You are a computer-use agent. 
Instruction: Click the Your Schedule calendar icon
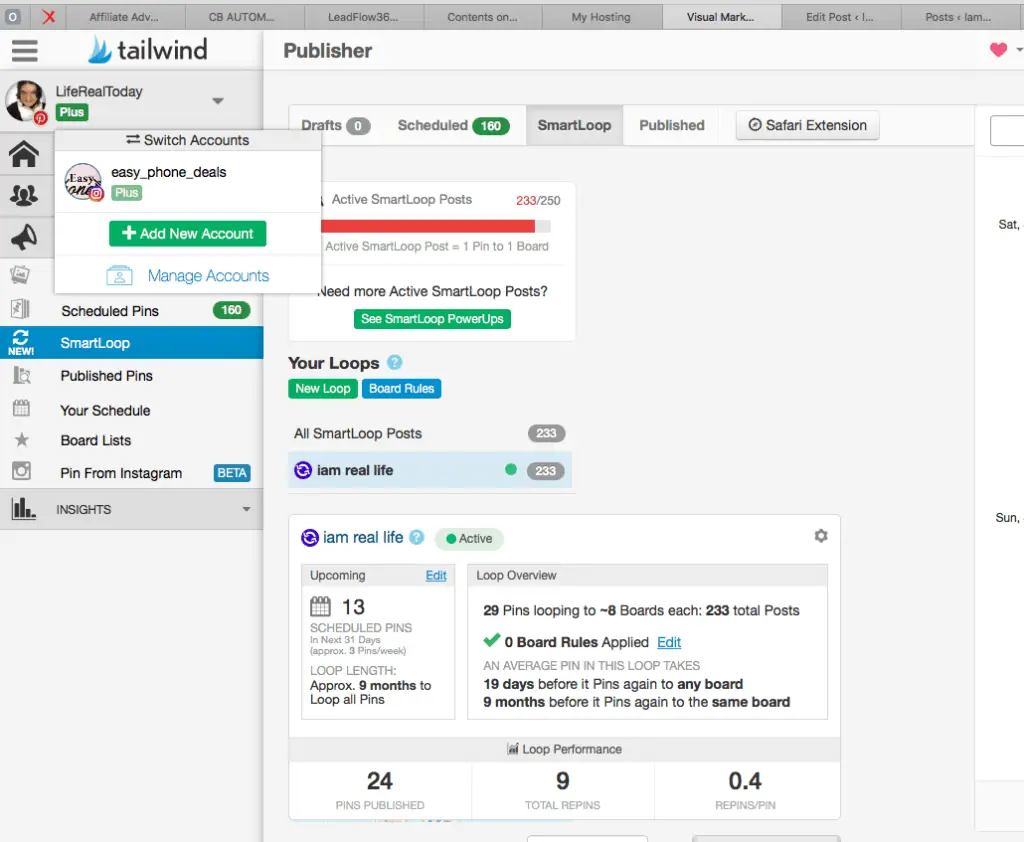pyautogui.click(x=22, y=408)
